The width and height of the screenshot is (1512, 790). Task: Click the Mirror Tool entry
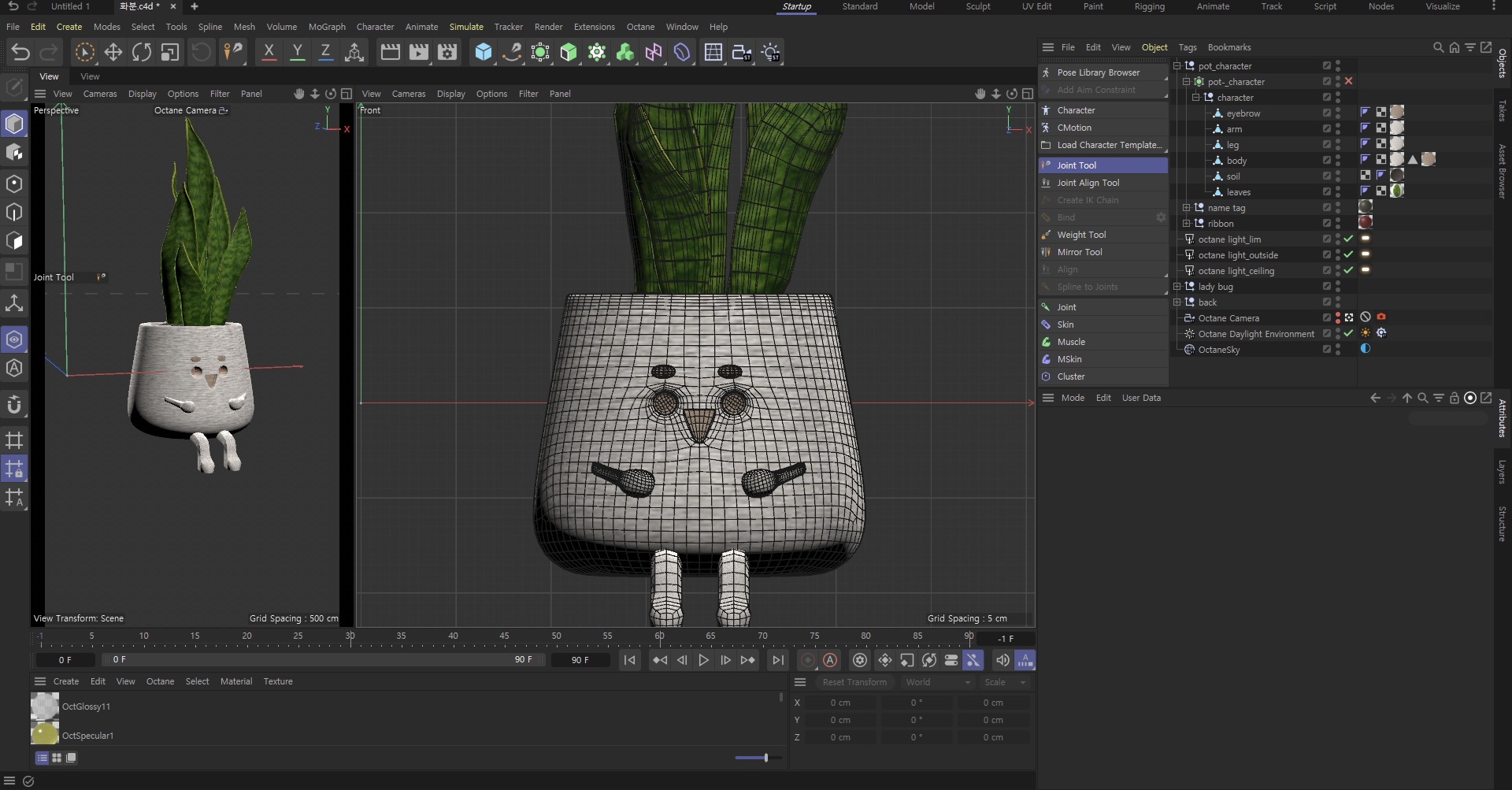pyautogui.click(x=1103, y=252)
